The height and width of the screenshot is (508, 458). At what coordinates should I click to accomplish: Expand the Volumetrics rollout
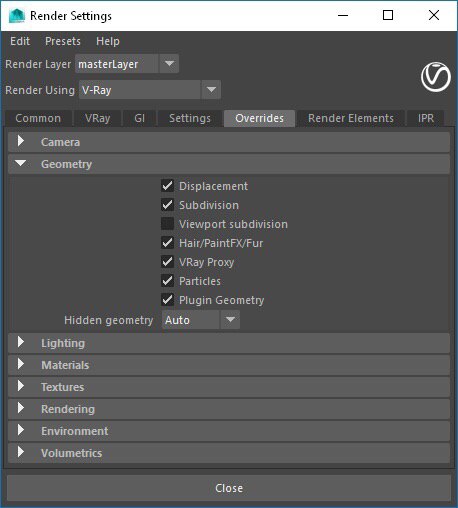point(229,453)
